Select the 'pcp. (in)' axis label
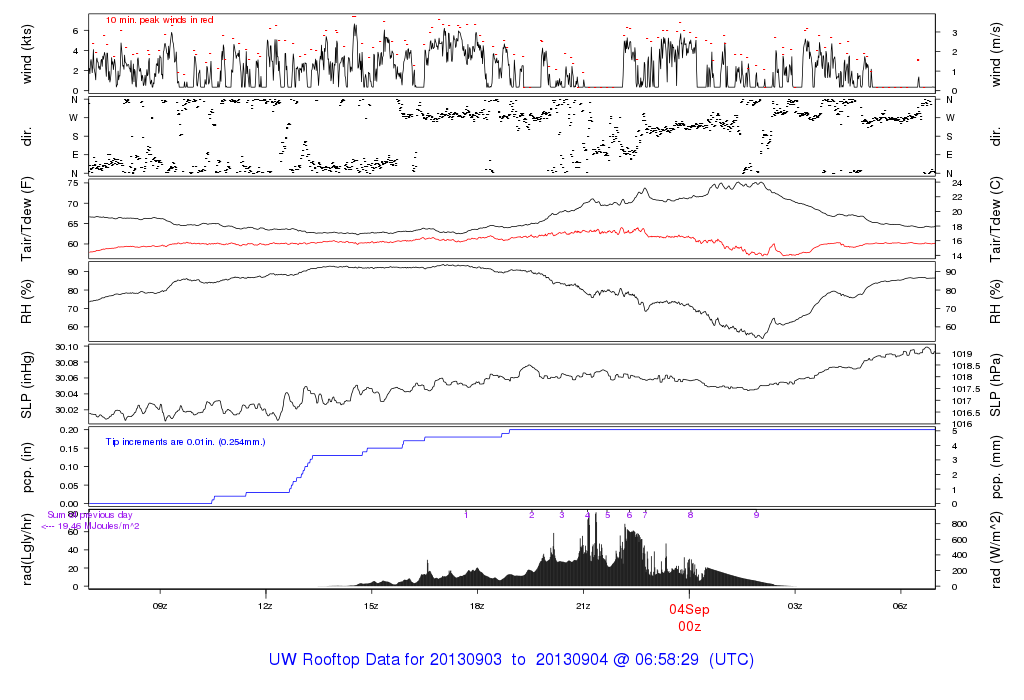Image resolution: width=1024 pixels, height=700 pixels. [x=27, y=468]
